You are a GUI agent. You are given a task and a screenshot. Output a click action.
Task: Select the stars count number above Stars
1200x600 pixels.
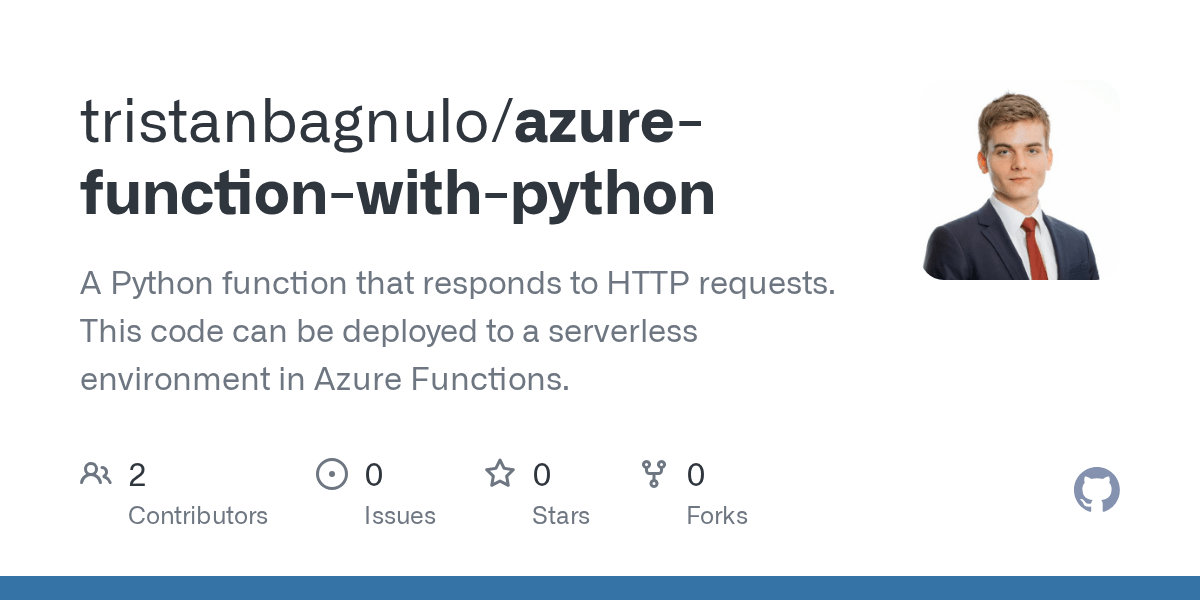[541, 475]
